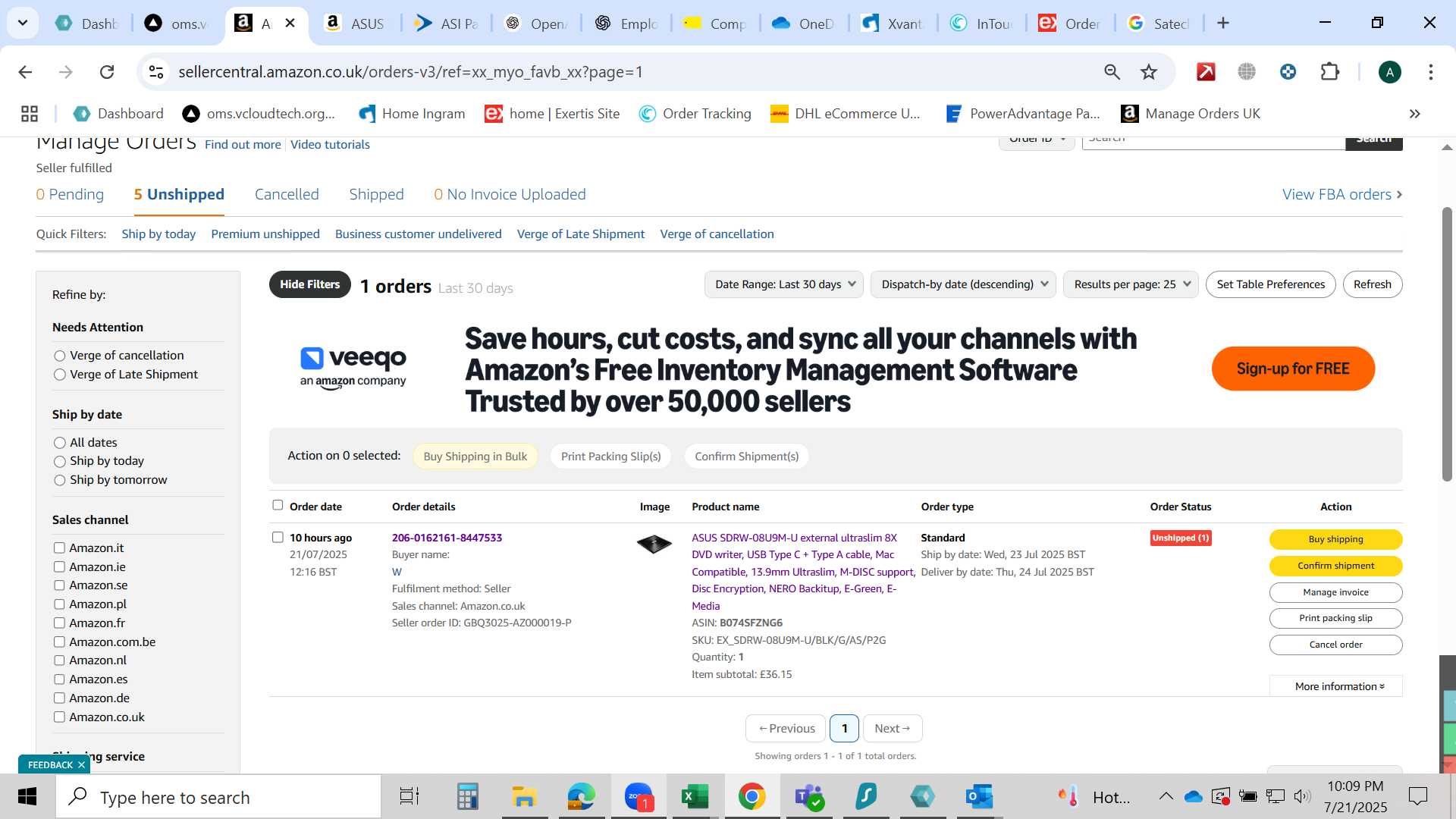Close the FEEDBACK tag with X
The height and width of the screenshot is (819, 1456).
(x=81, y=764)
